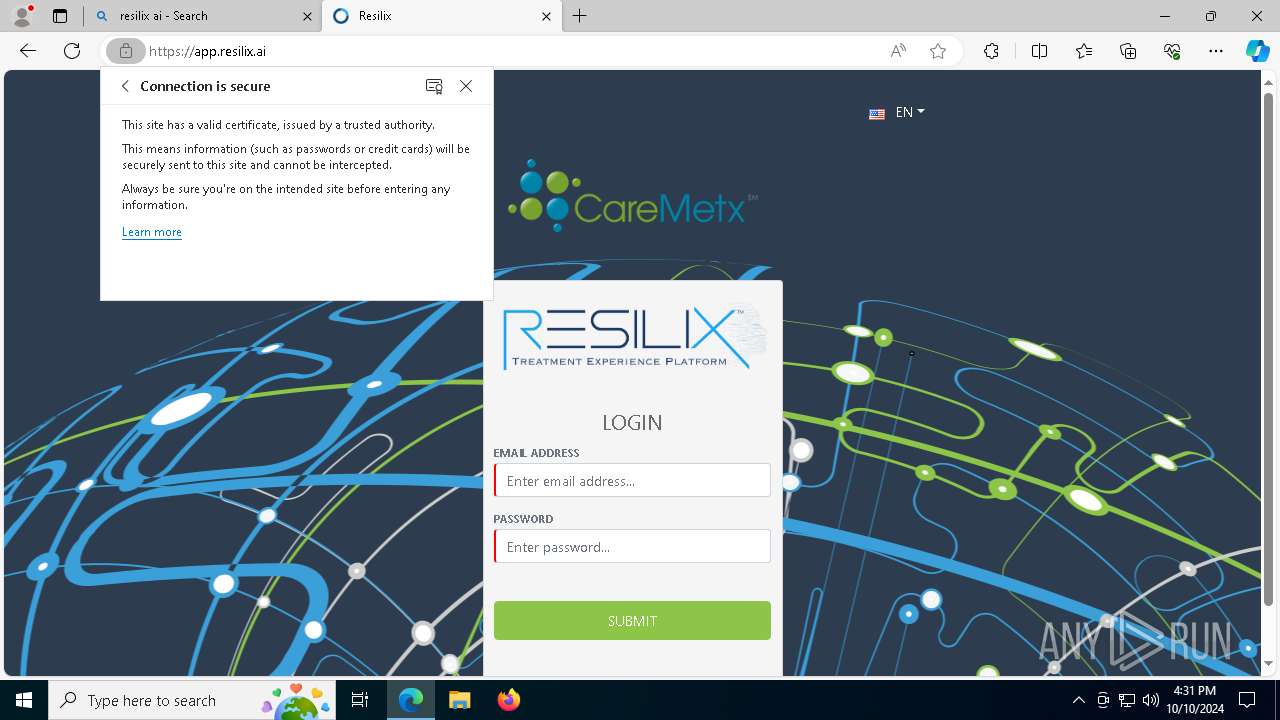Click the page vertical scrollbar

click(x=1269, y=350)
